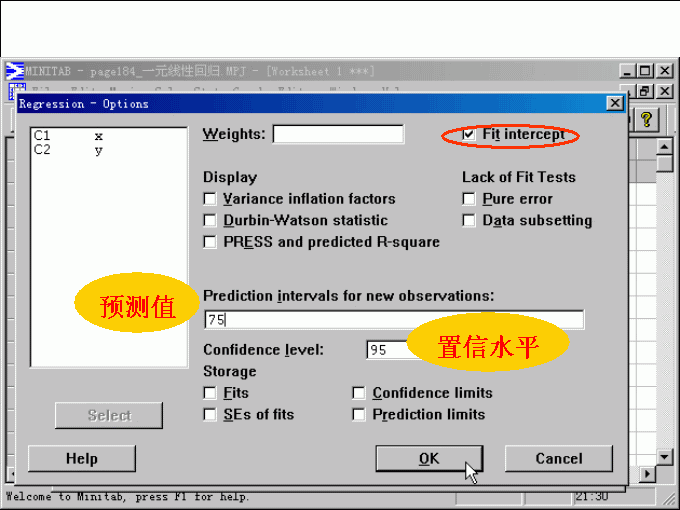Enable PRESS and predicted R-square
The width and height of the screenshot is (680, 510).
tap(210, 242)
